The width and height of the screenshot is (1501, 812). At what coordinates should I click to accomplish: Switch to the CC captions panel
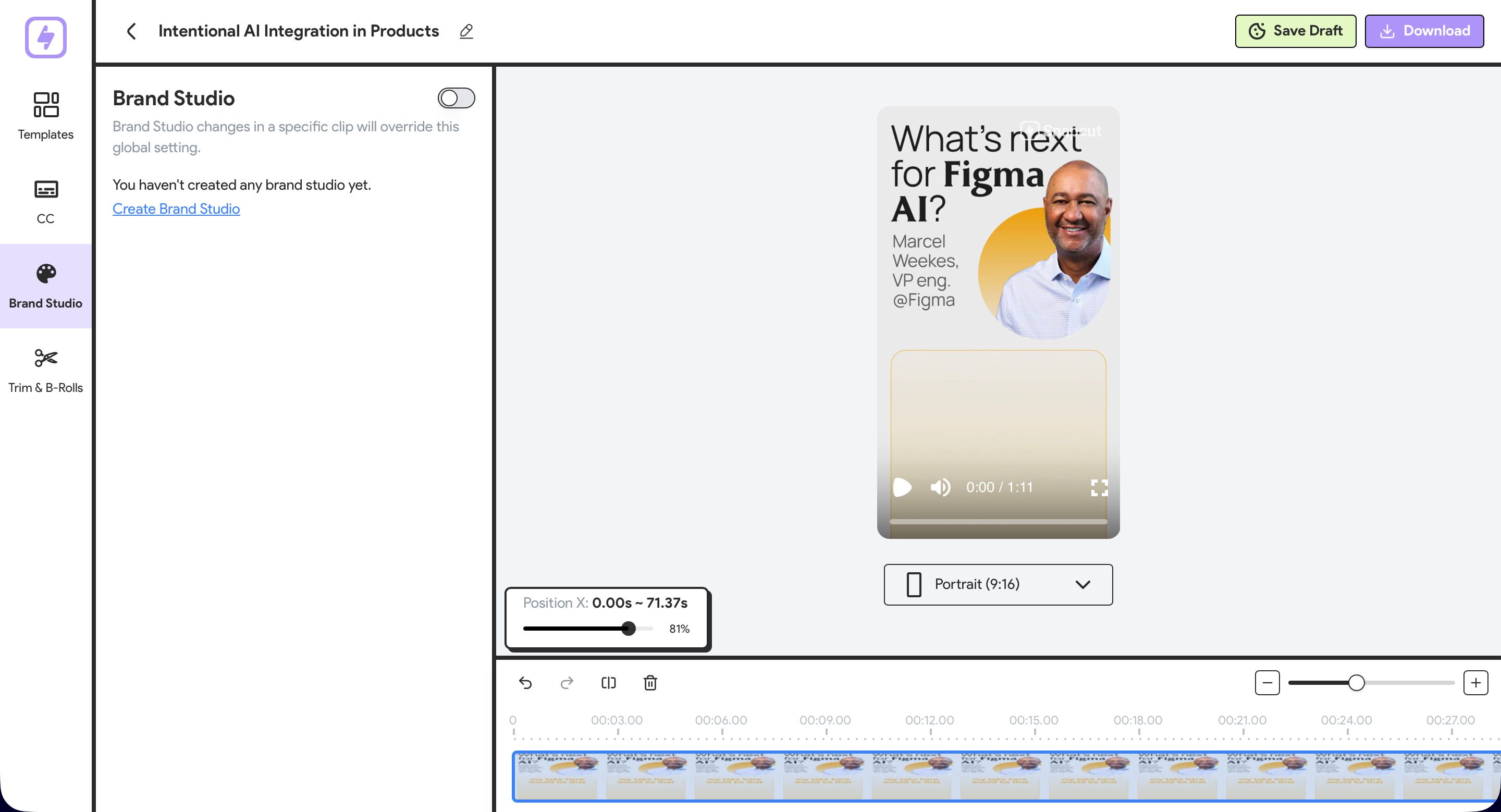point(45,200)
